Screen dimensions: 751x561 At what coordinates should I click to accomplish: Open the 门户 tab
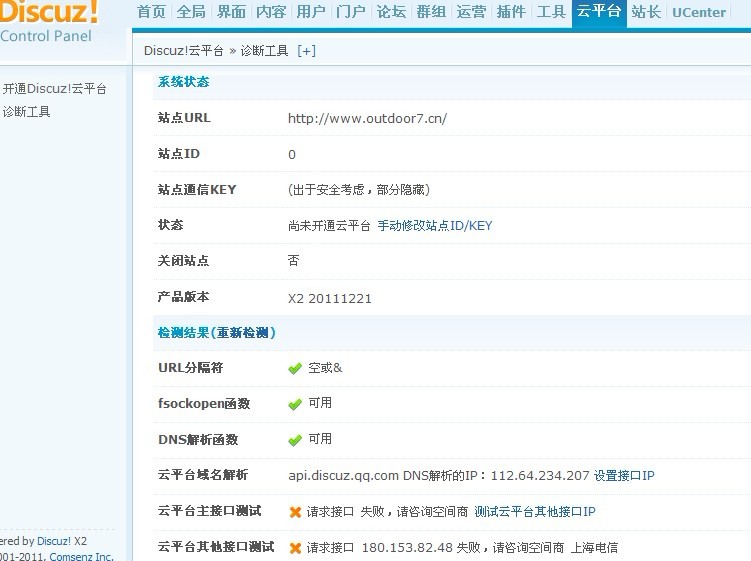[351, 11]
